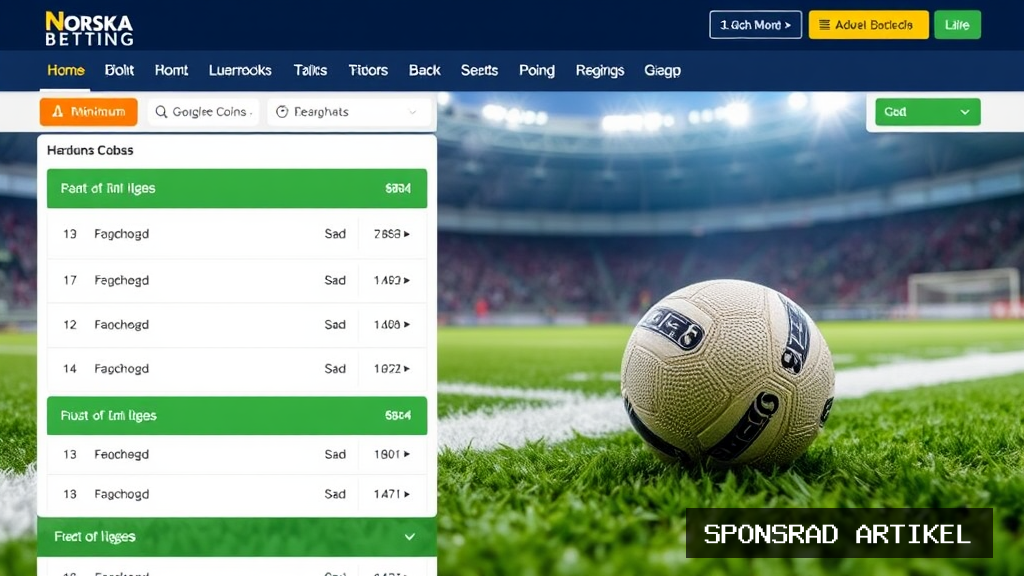
Task: Click the green Liife button
Action: pos(957,25)
